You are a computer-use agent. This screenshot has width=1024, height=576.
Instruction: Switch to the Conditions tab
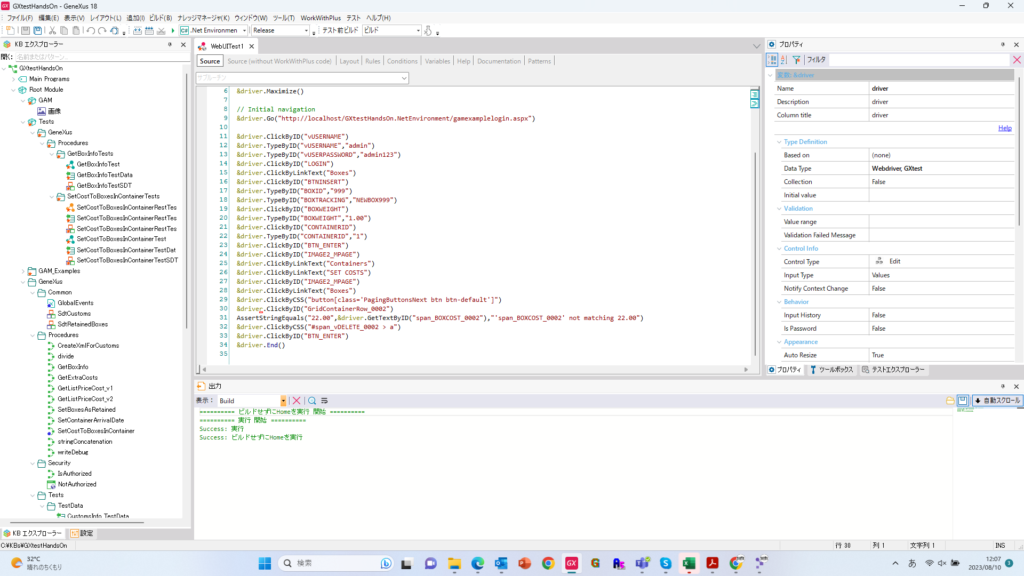402,61
